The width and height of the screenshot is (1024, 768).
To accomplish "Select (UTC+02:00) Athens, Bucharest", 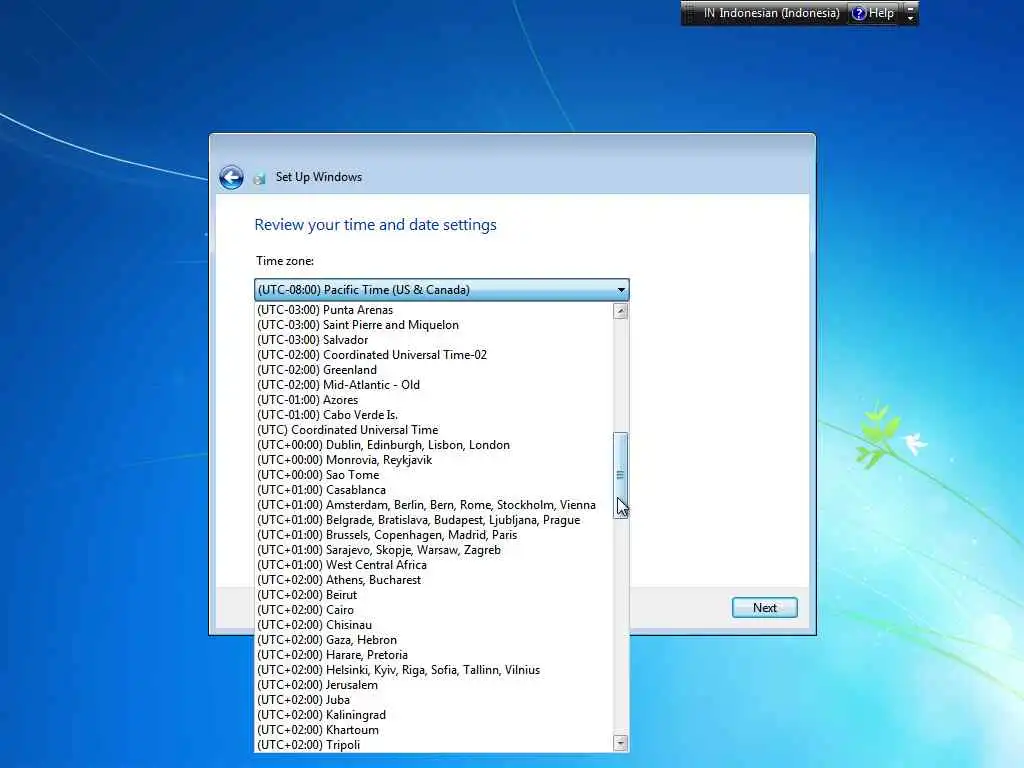I will (434, 580).
